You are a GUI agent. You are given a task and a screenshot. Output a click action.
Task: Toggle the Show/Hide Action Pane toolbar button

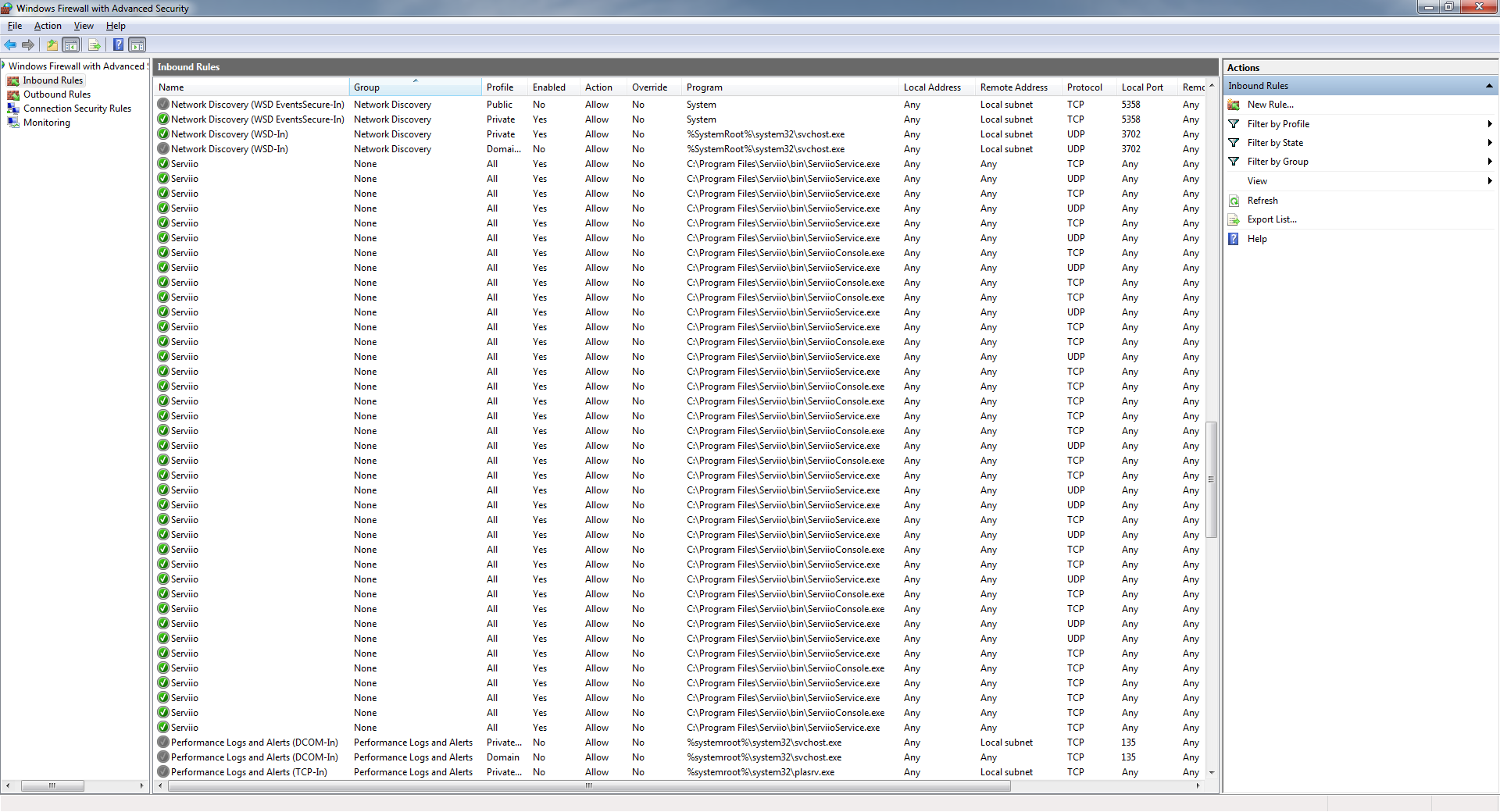[137, 45]
